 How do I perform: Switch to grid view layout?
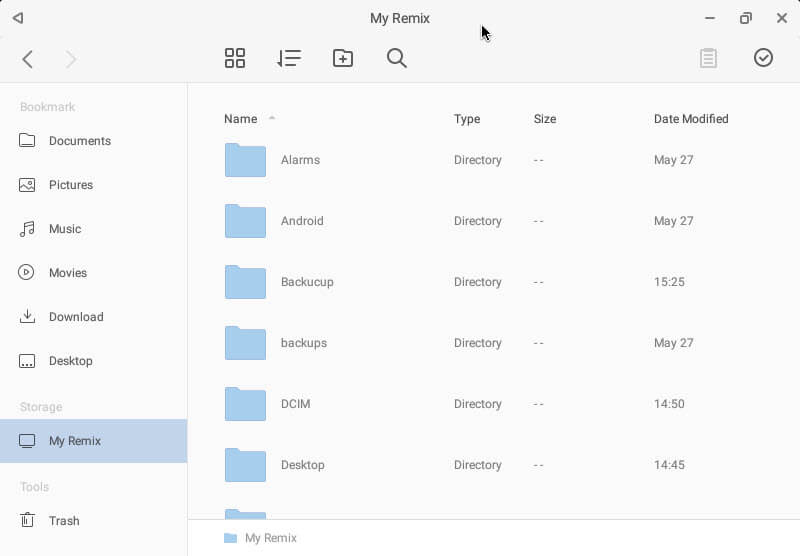click(x=235, y=58)
